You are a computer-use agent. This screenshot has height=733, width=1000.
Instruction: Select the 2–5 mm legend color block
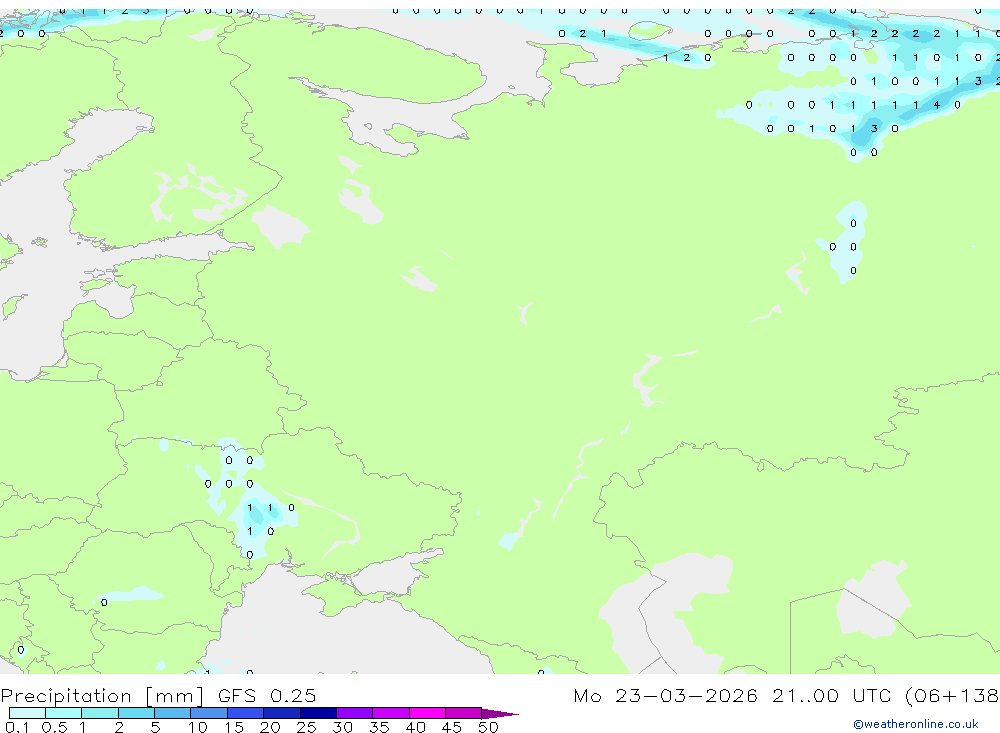pos(136,713)
